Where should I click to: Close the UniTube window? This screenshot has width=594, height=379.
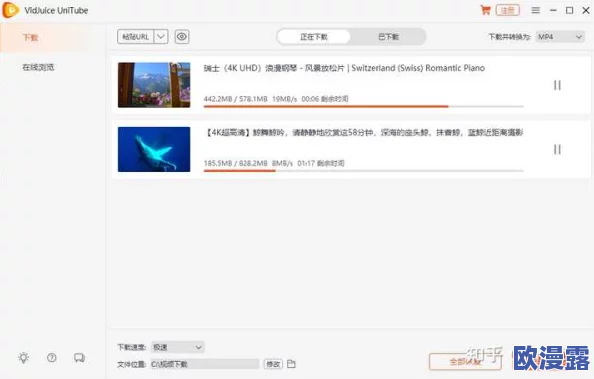click(x=586, y=10)
